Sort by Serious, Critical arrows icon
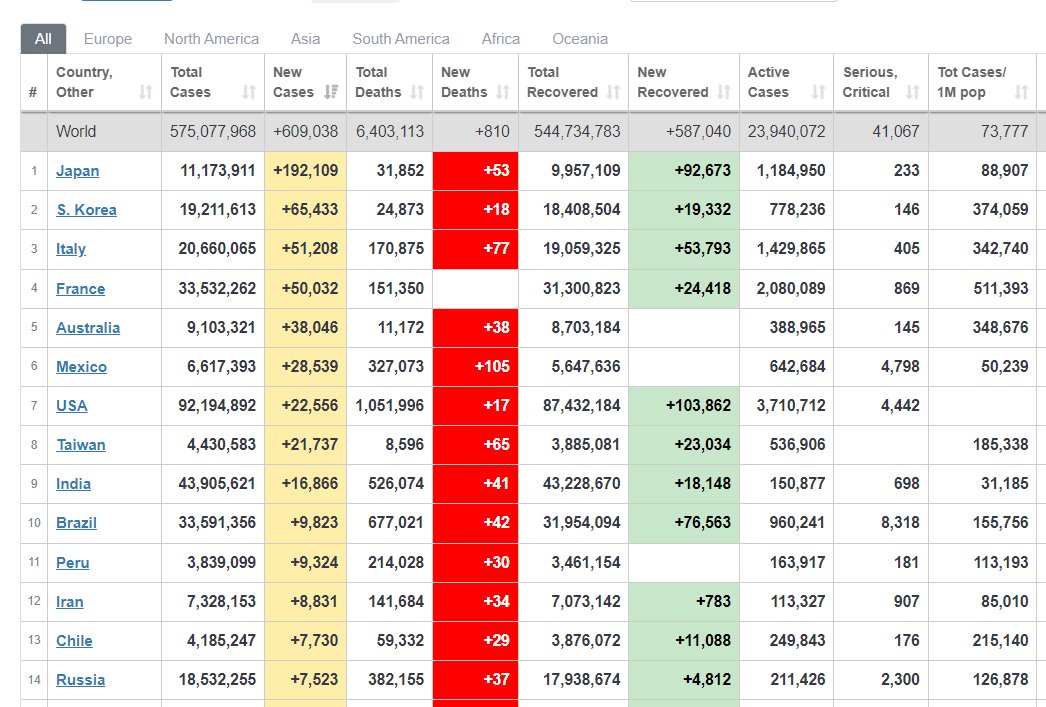The image size is (1046, 707). coord(913,92)
